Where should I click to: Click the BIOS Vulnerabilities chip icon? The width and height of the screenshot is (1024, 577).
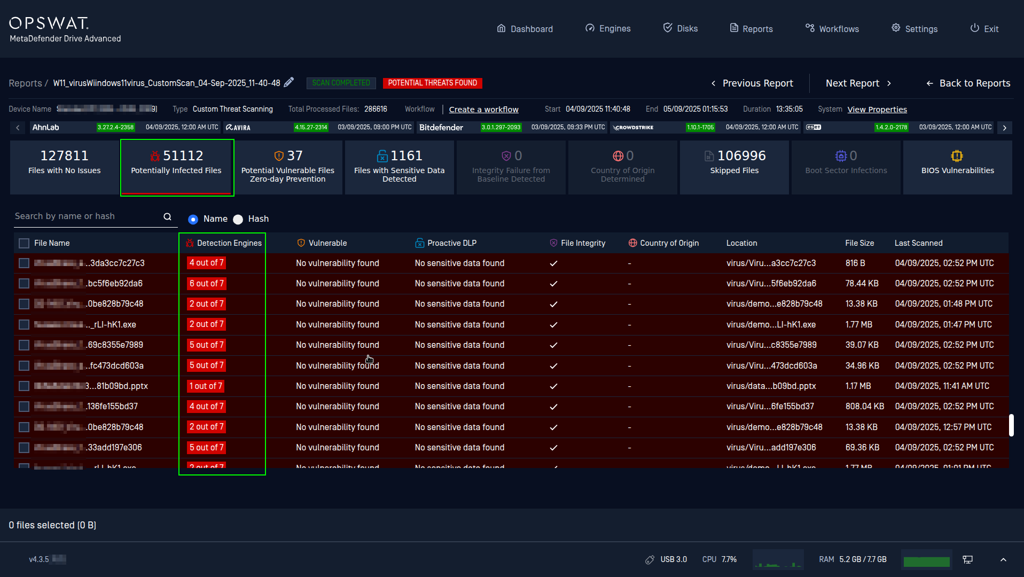pyautogui.click(x=957, y=155)
